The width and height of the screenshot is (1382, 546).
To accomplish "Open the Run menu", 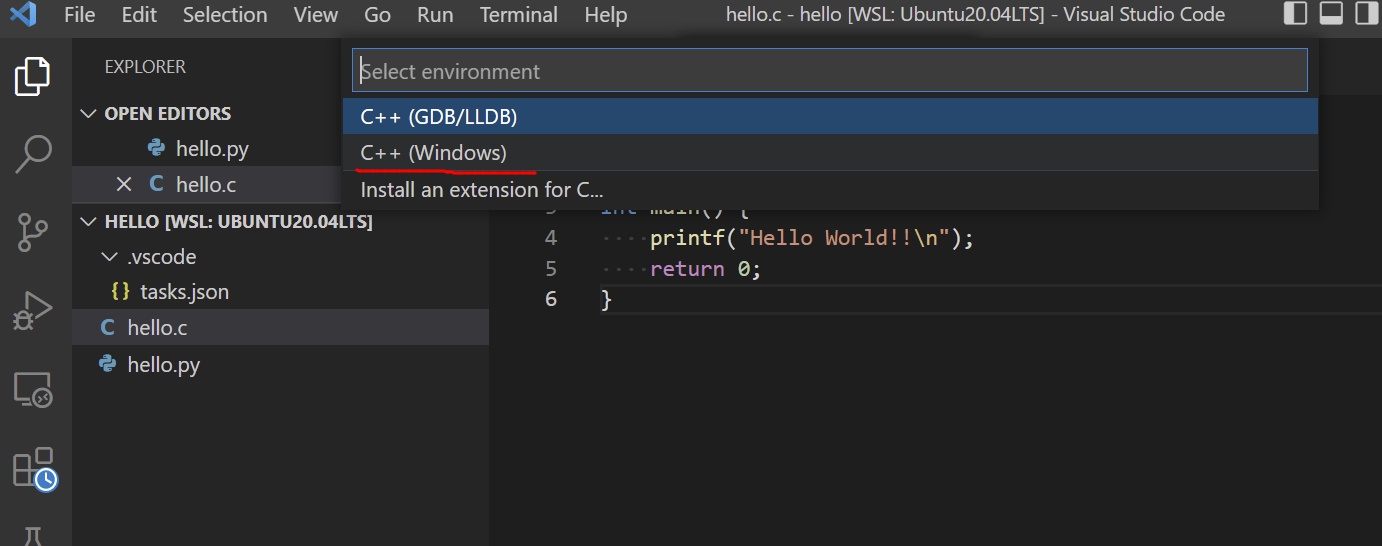I will 435,15.
